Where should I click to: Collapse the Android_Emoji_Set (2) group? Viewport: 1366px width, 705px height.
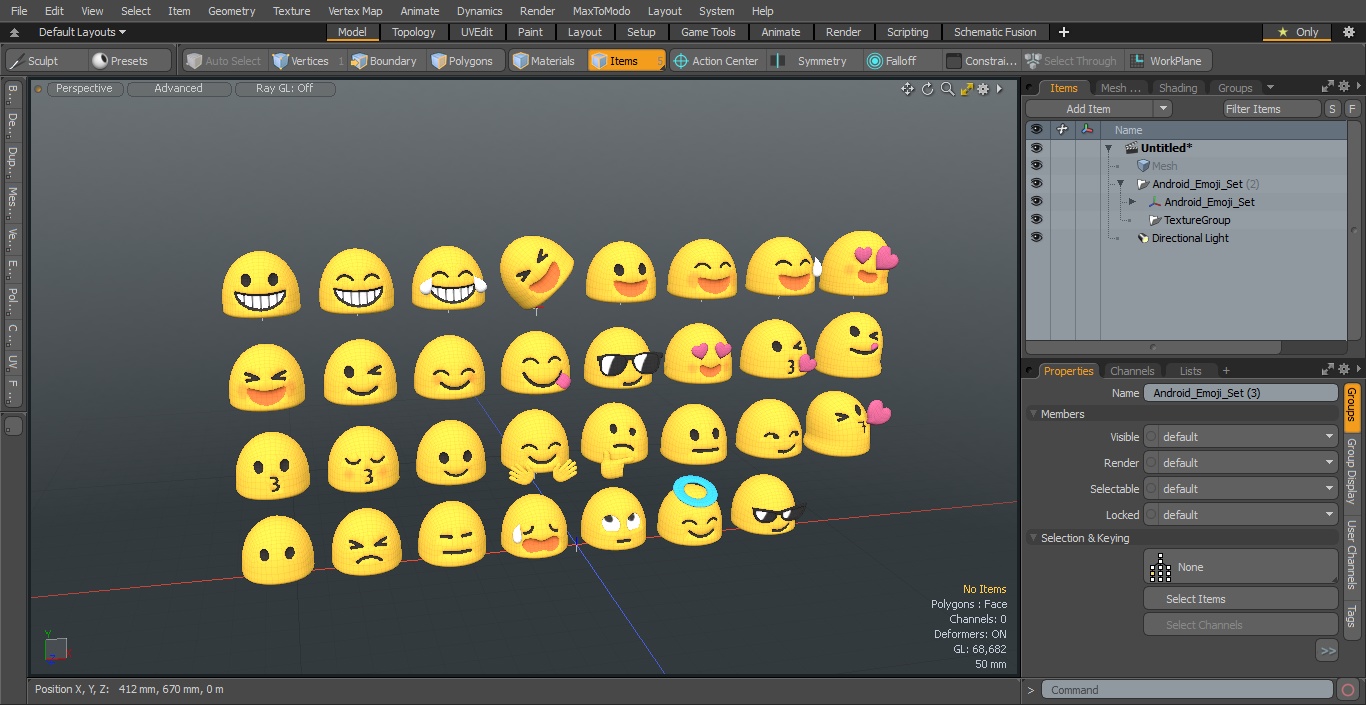(x=1121, y=184)
